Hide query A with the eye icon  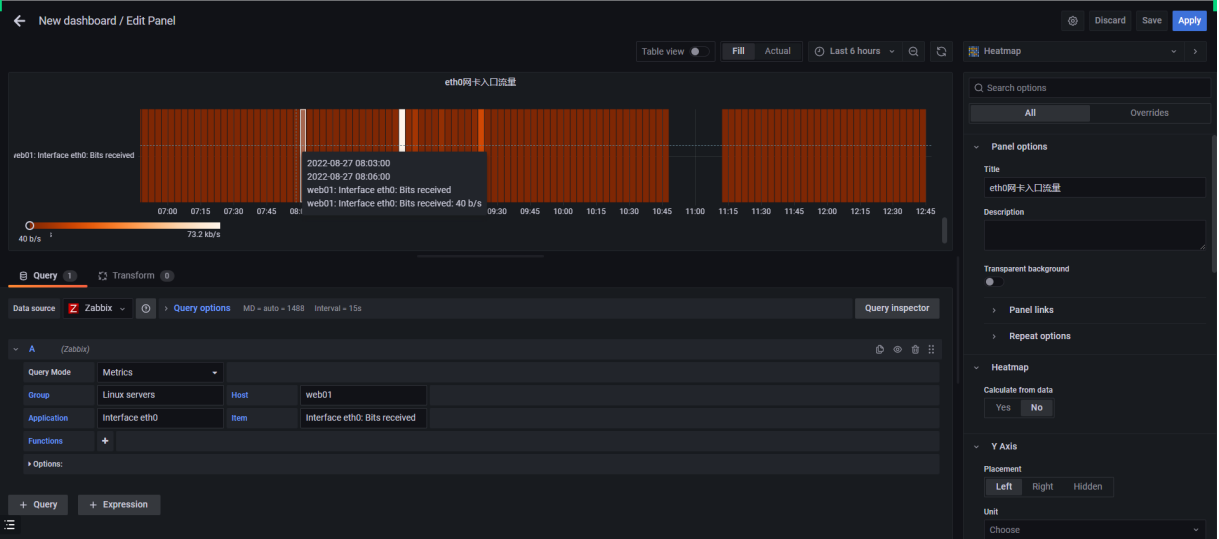tap(897, 349)
